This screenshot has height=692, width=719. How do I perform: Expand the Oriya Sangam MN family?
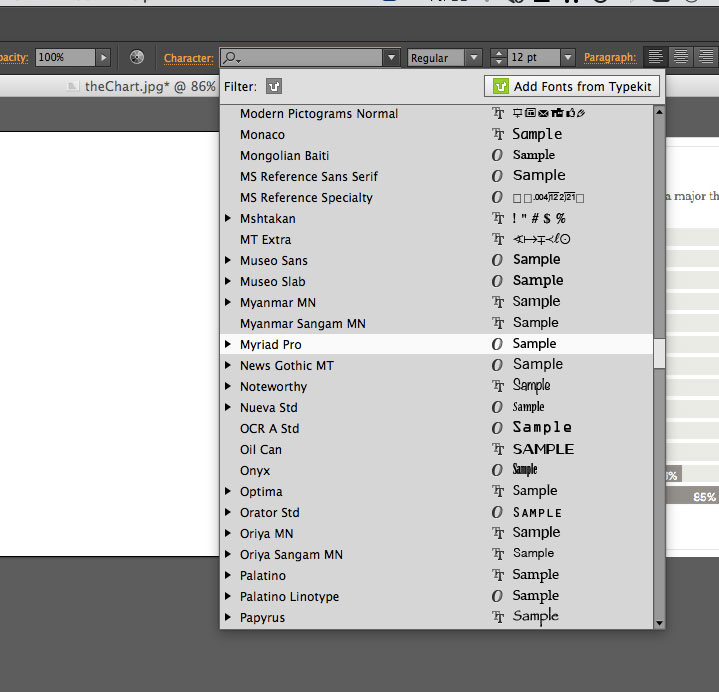tap(228, 554)
